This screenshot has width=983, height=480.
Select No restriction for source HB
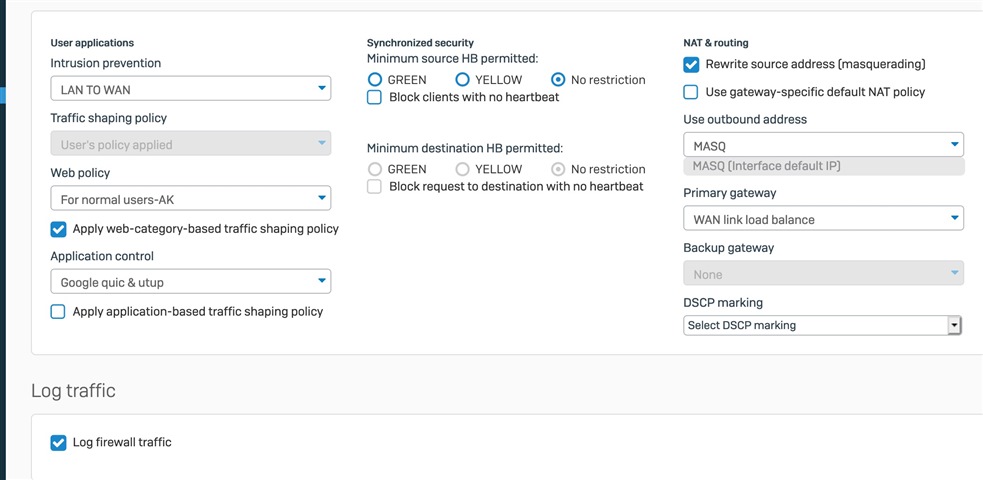pos(558,80)
